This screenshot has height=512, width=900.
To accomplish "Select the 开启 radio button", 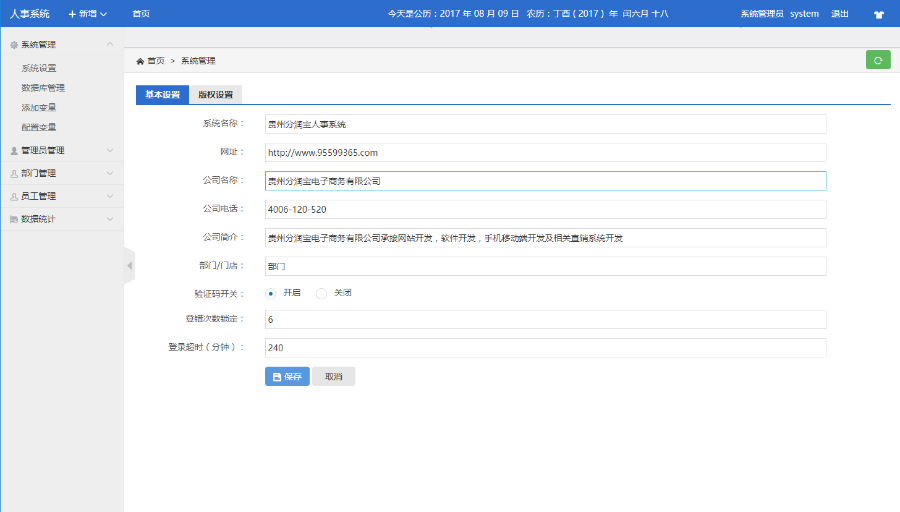I will point(271,293).
